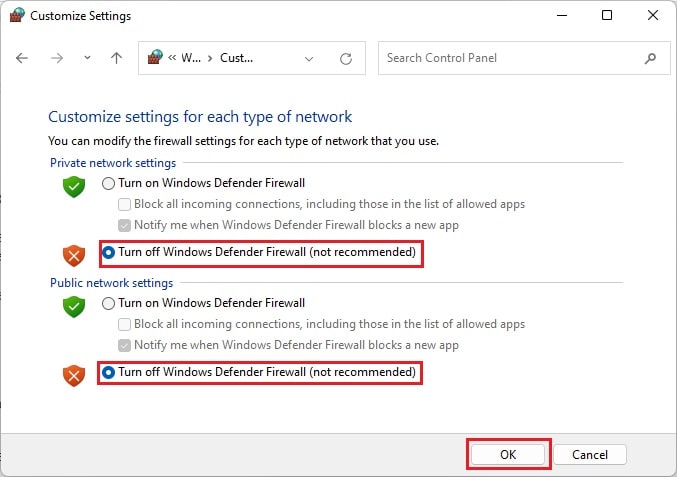Click the 'Customize settings for each type of network' heading
The width and height of the screenshot is (677, 477).
tap(200, 117)
